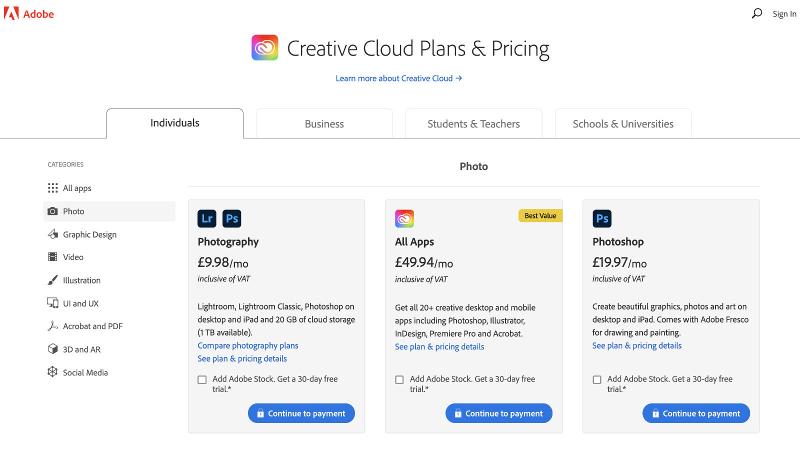Switch to the Business tab
The image size is (800, 450).
pos(324,124)
